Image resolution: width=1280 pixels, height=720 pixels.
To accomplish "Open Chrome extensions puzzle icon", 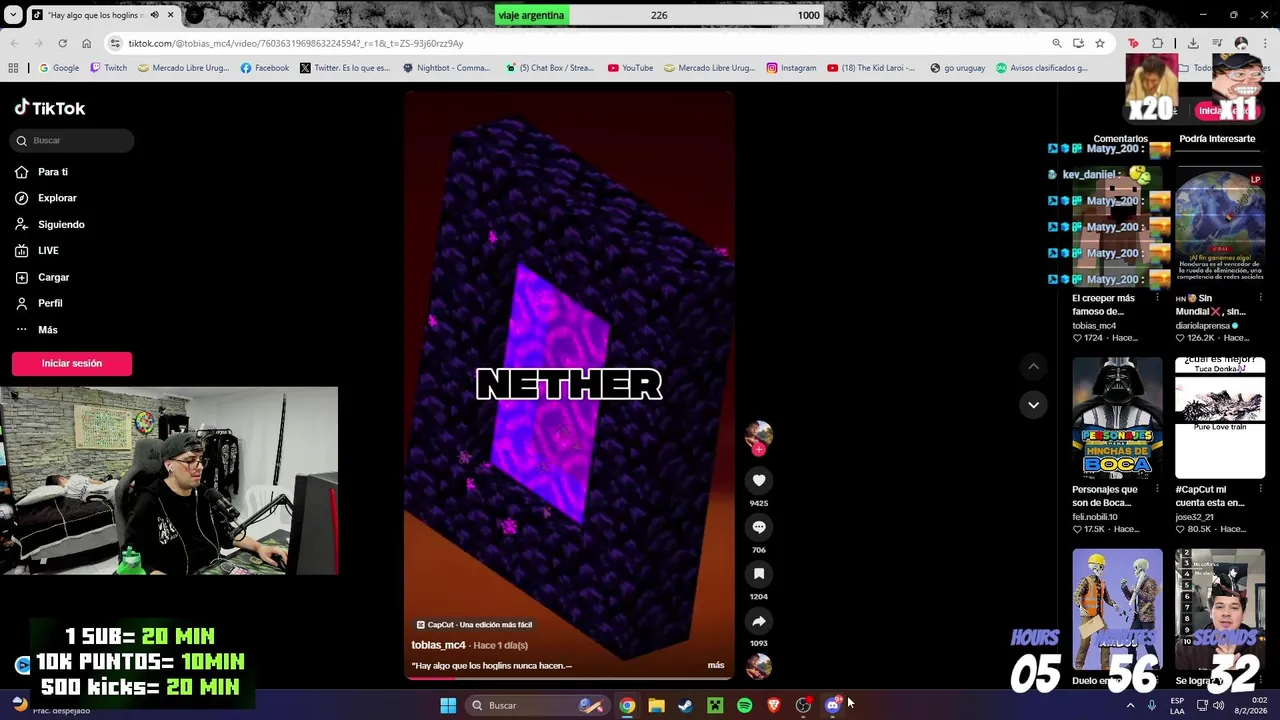I will (x=1157, y=43).
